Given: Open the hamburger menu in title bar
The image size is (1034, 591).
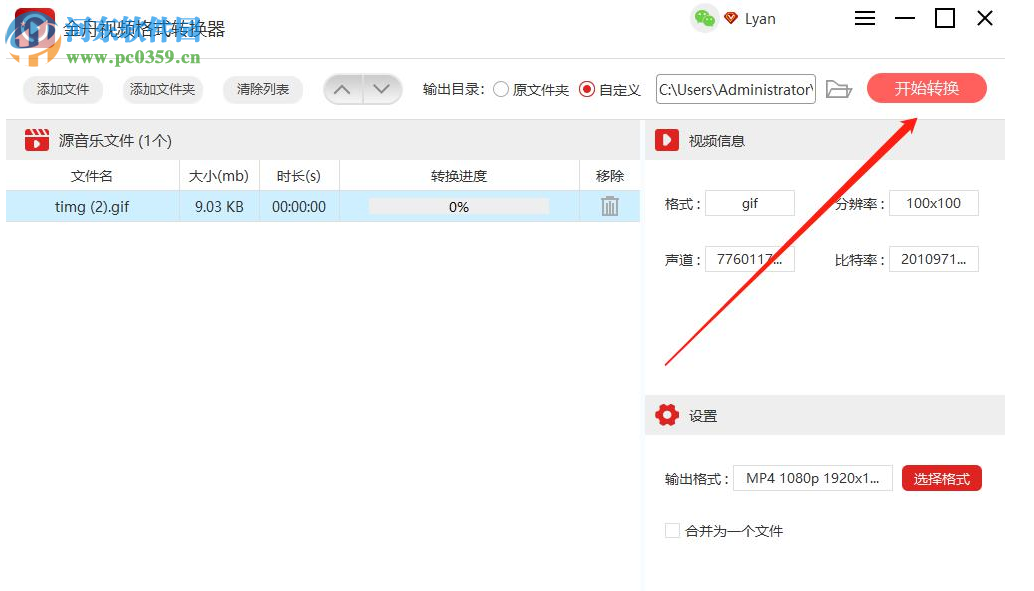Looking at the screenshot, I should click(864, 18).
